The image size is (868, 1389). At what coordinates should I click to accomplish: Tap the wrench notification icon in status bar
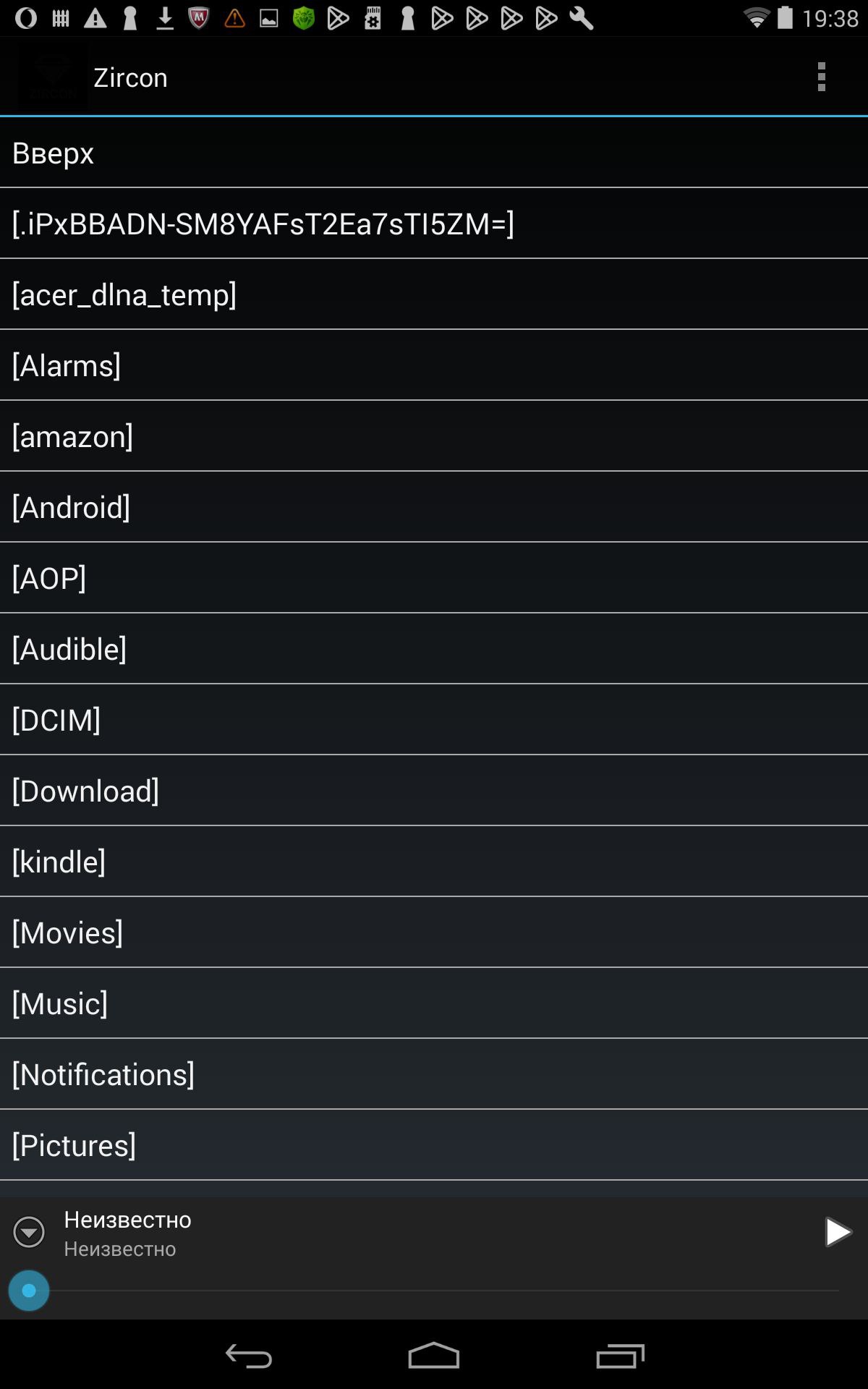tap(582, 17)
